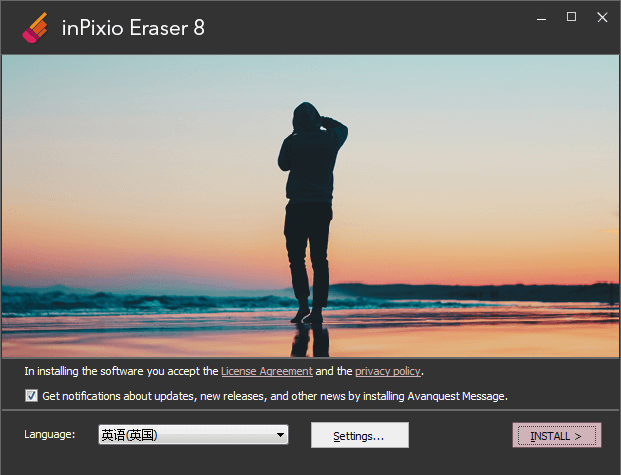Click the beach sunset banner image
Screen dimensions: 621x475
point(310,206)
